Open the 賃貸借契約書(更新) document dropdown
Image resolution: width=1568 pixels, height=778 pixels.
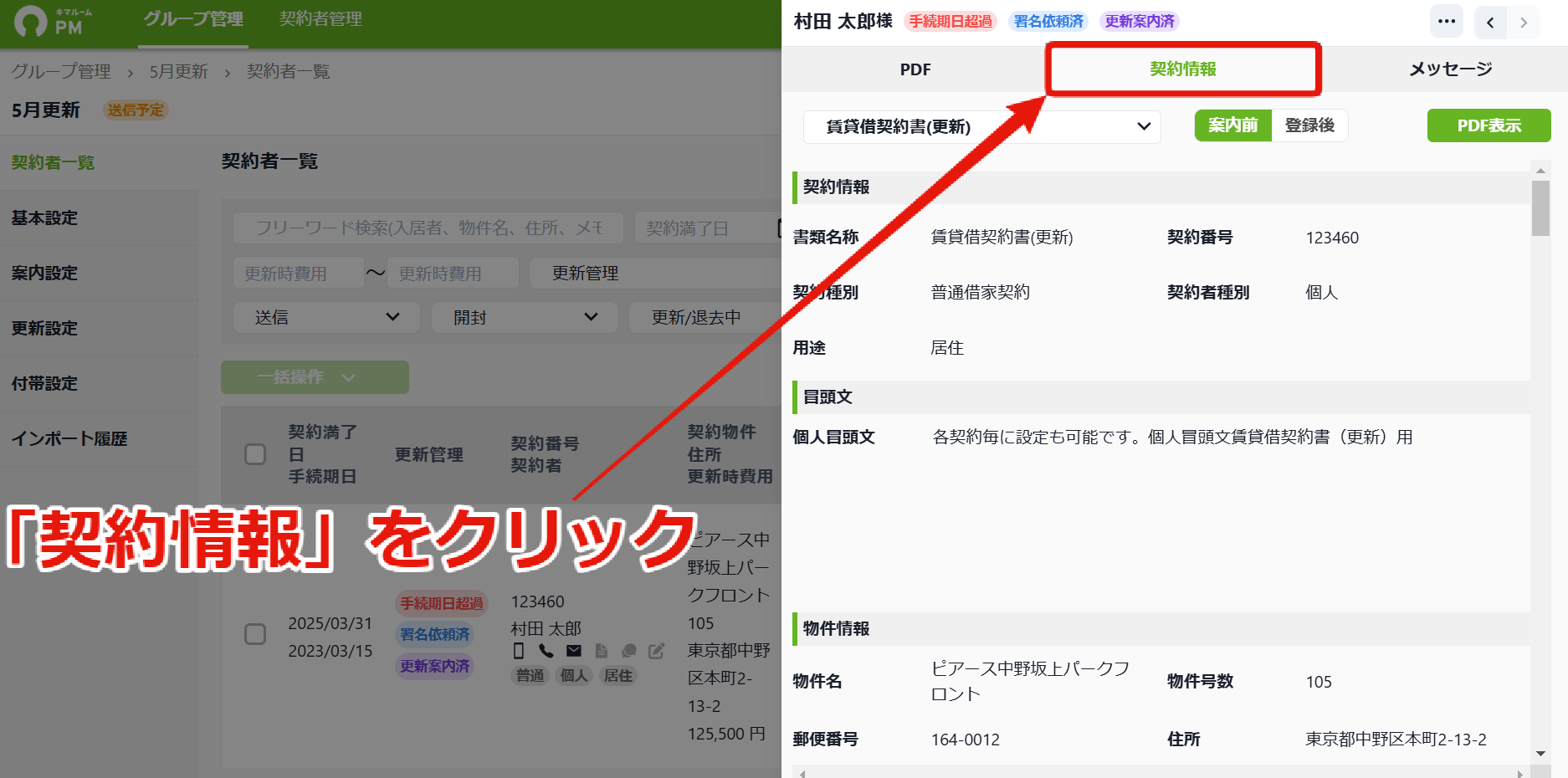pos(982,126)
